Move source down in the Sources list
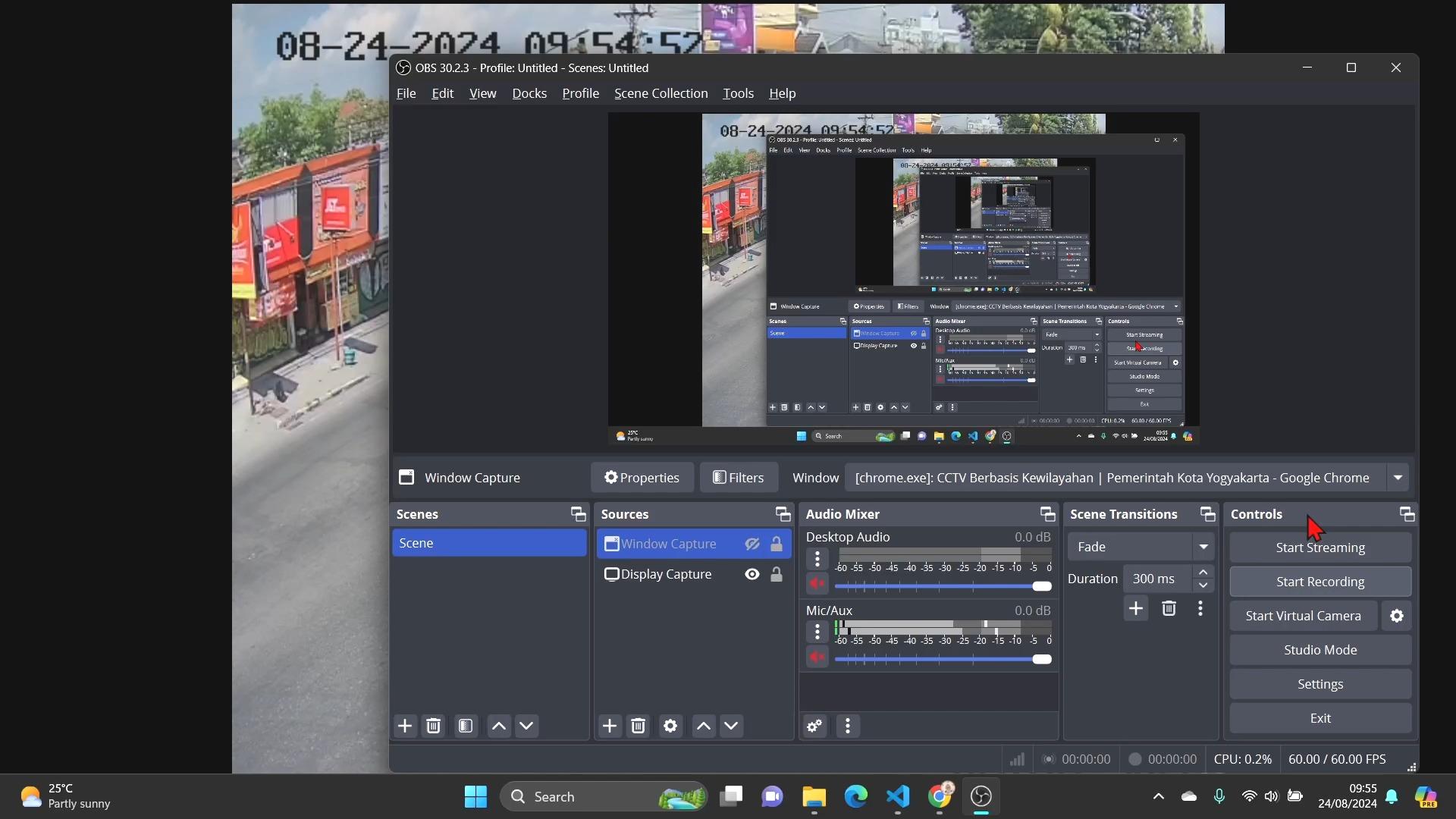Viewport: 1456px width, 819px height. click(x=732, y=726)
